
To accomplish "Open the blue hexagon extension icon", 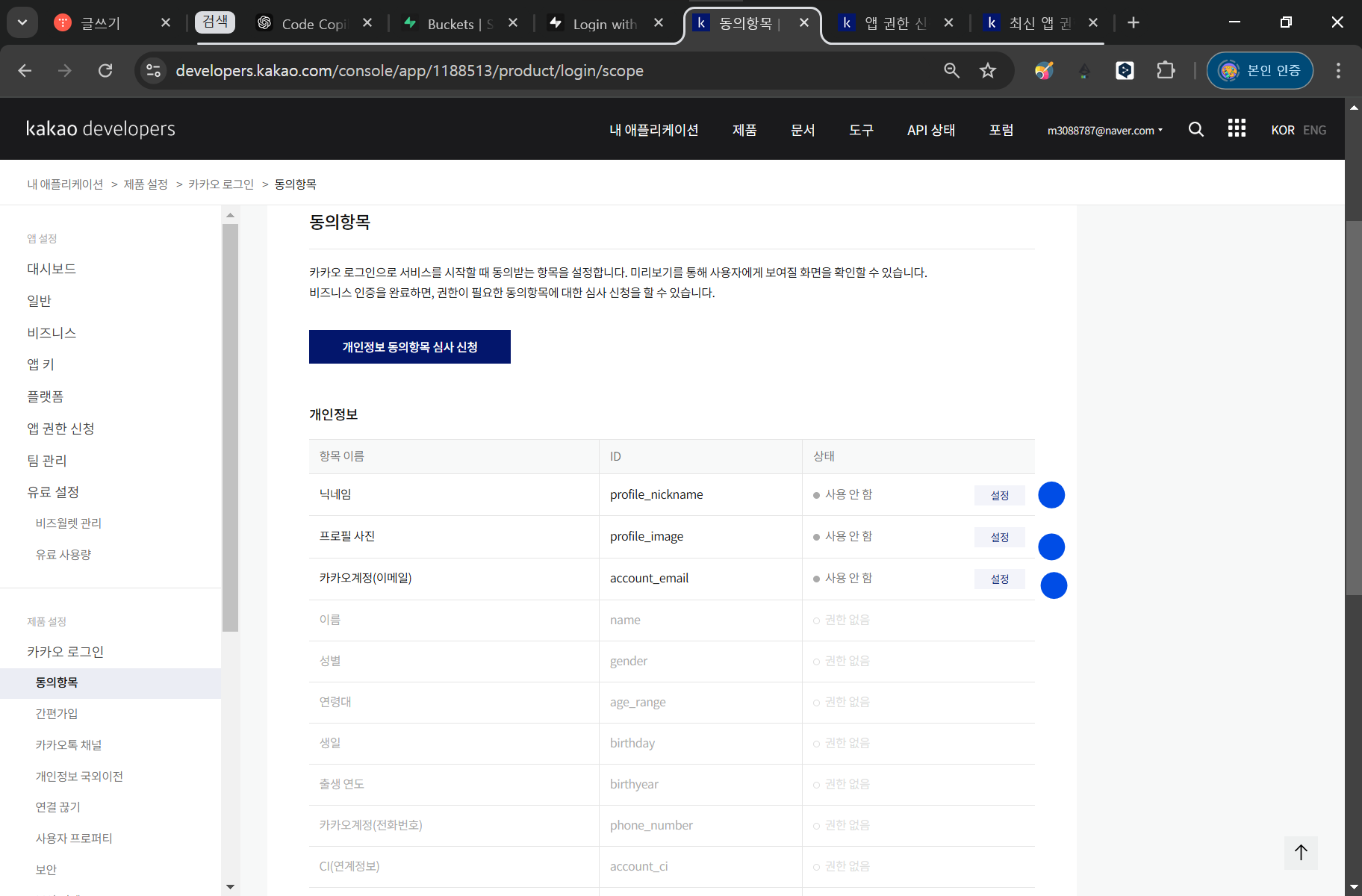I will tap(1125, 70).
